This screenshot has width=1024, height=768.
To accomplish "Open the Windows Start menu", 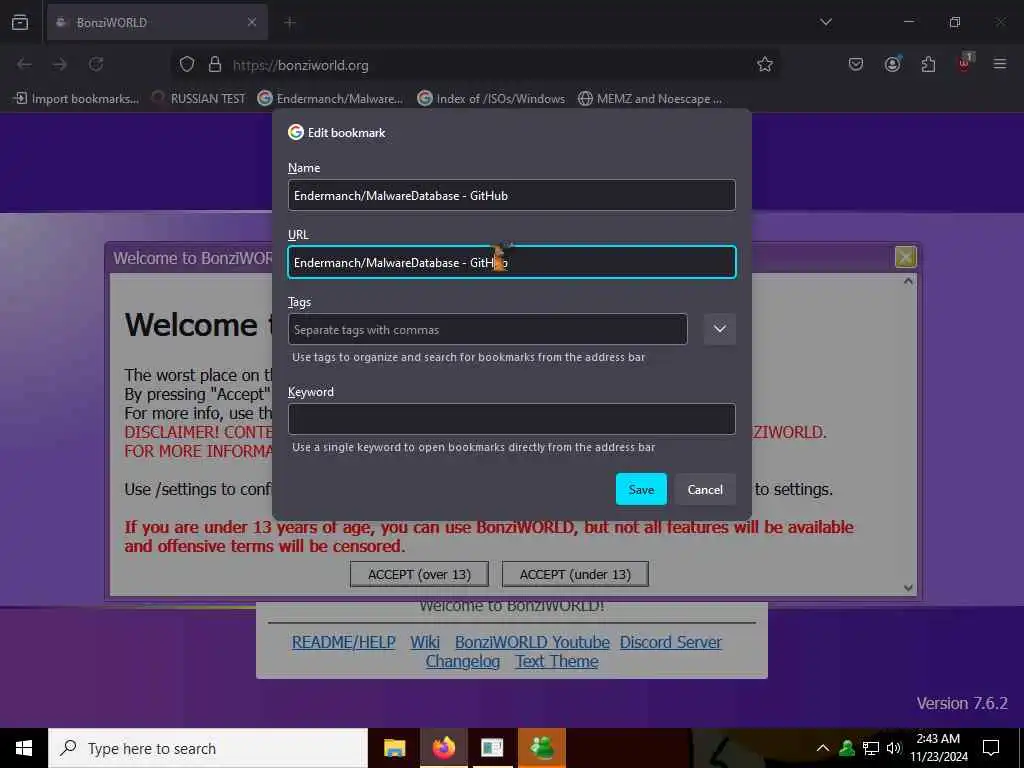I will point(24,748).
